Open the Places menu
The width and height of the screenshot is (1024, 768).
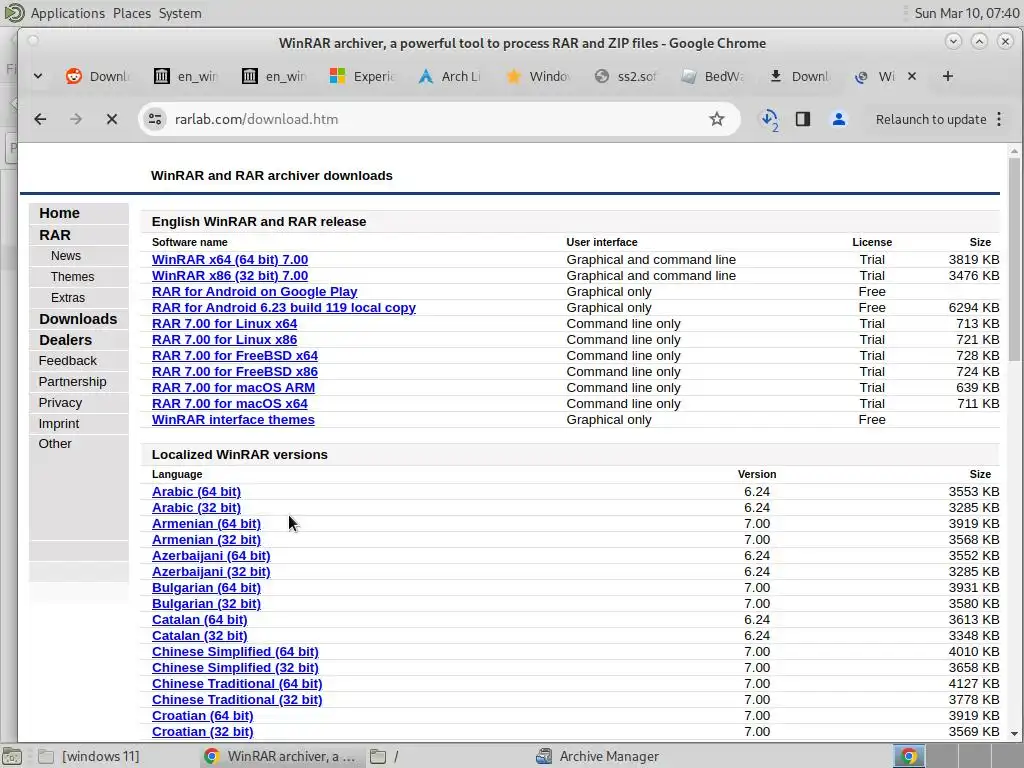(x=131, y=13)
